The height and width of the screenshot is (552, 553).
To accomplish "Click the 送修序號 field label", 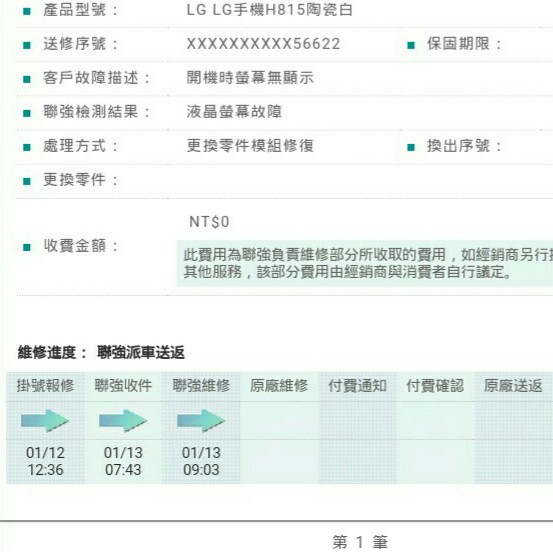I will [80, 44].
